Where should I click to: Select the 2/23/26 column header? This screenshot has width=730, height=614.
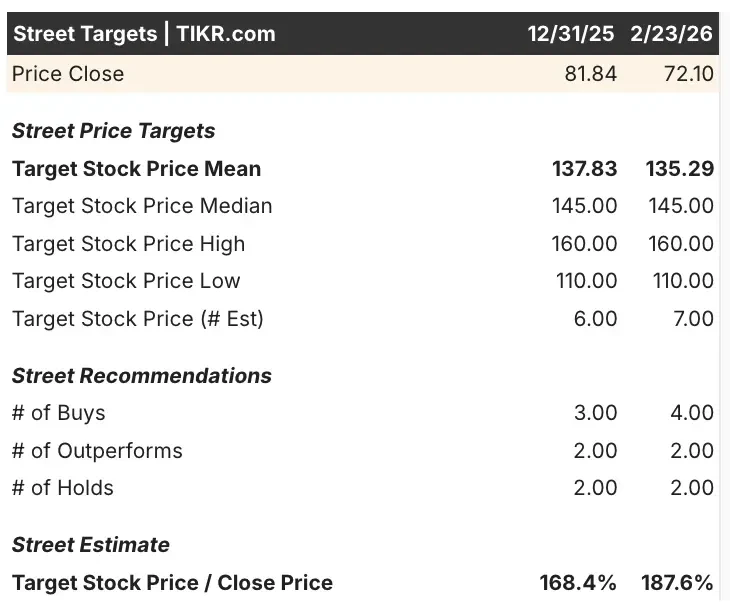(x=671, y=34)
